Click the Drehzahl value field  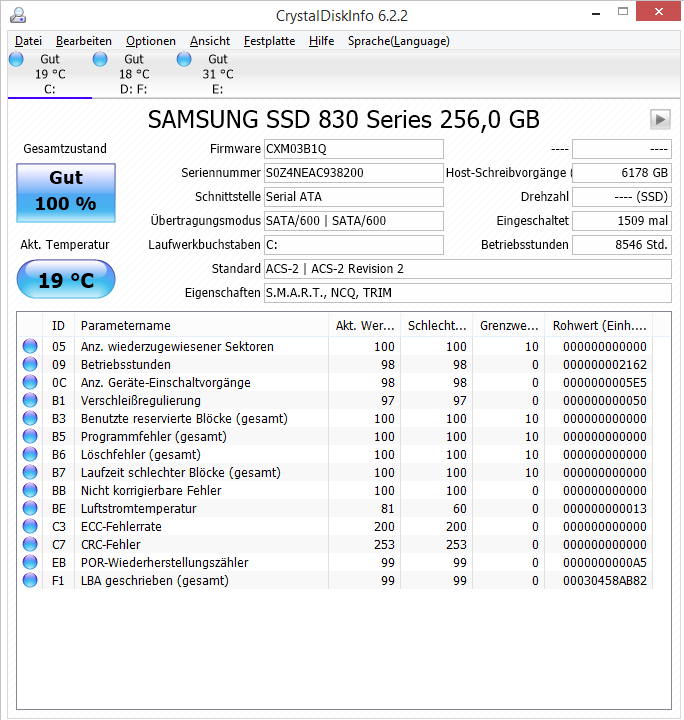(622, 197)
